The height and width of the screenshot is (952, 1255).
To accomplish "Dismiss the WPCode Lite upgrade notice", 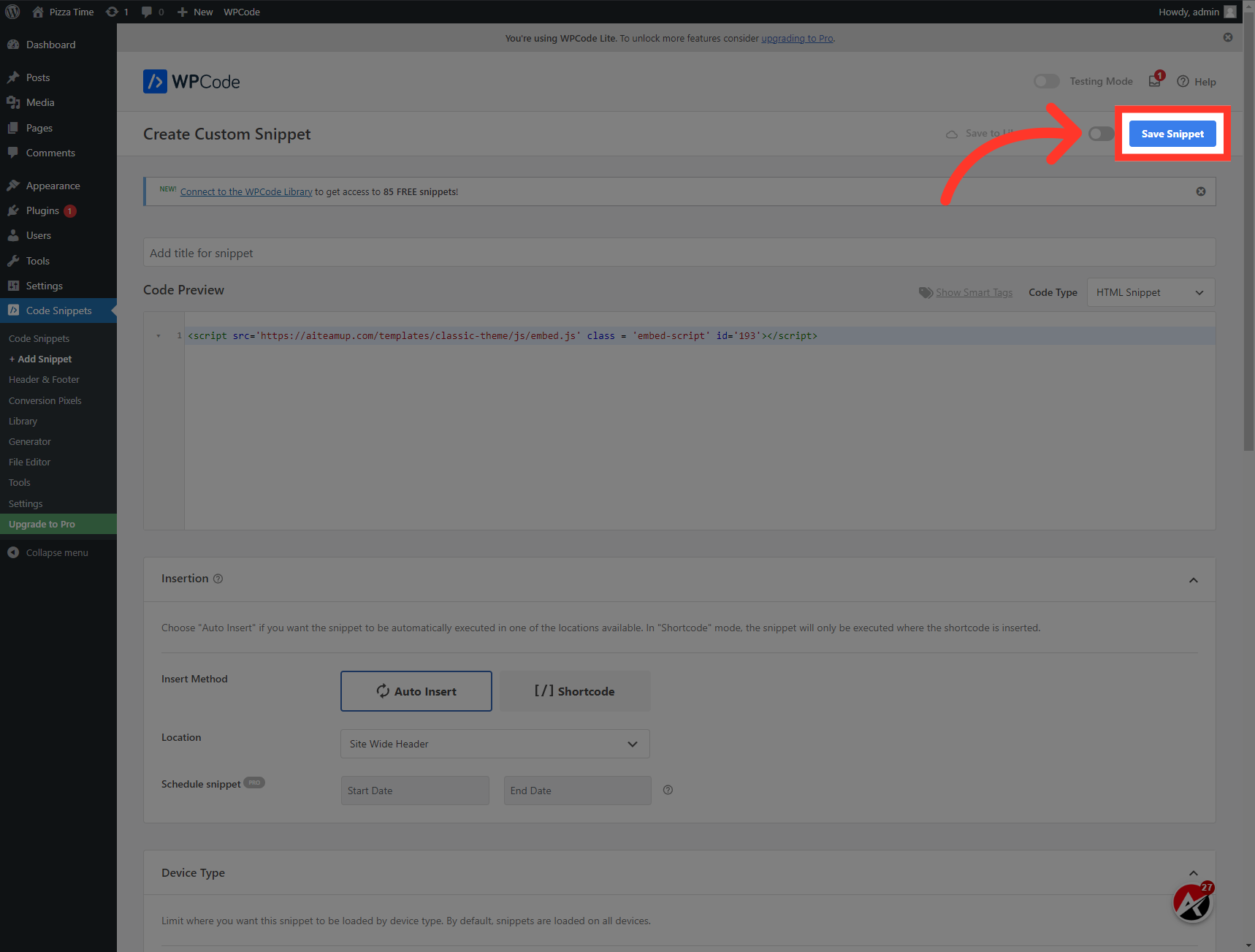I will pos(1228,37).
